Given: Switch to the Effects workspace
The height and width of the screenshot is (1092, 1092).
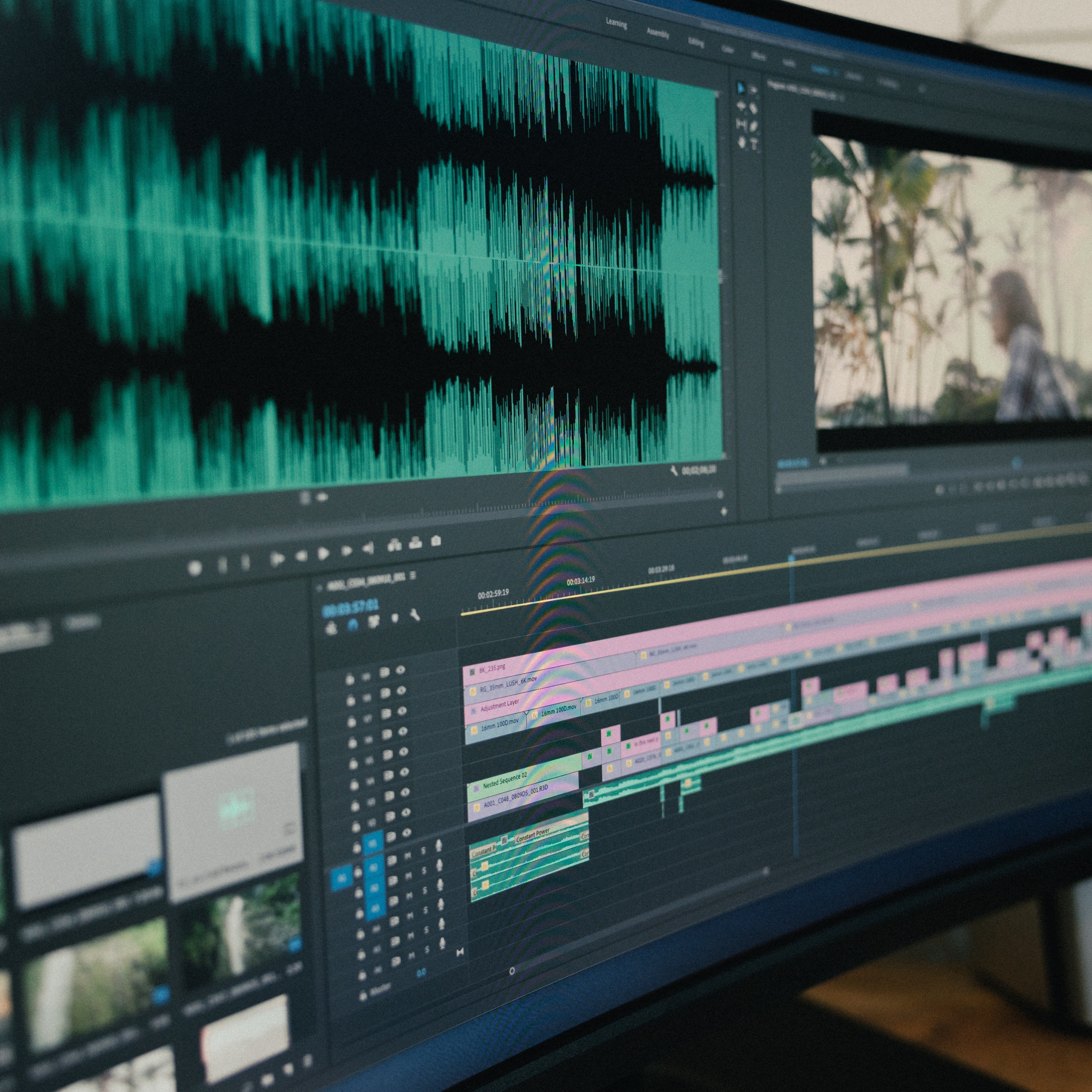Looking at the screenshot, I should [x=759, y=56].
